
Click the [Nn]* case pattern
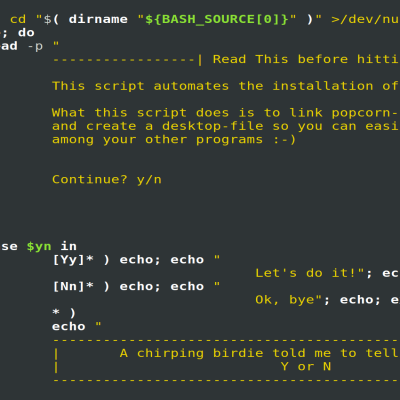73,287
